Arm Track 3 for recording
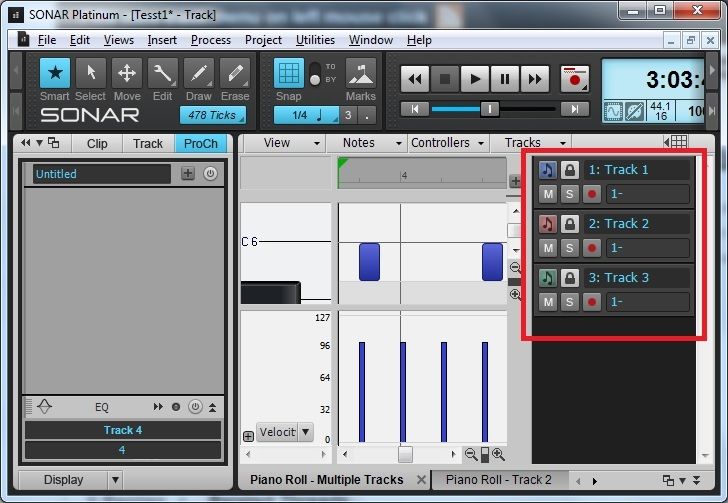 click(591, 302)
